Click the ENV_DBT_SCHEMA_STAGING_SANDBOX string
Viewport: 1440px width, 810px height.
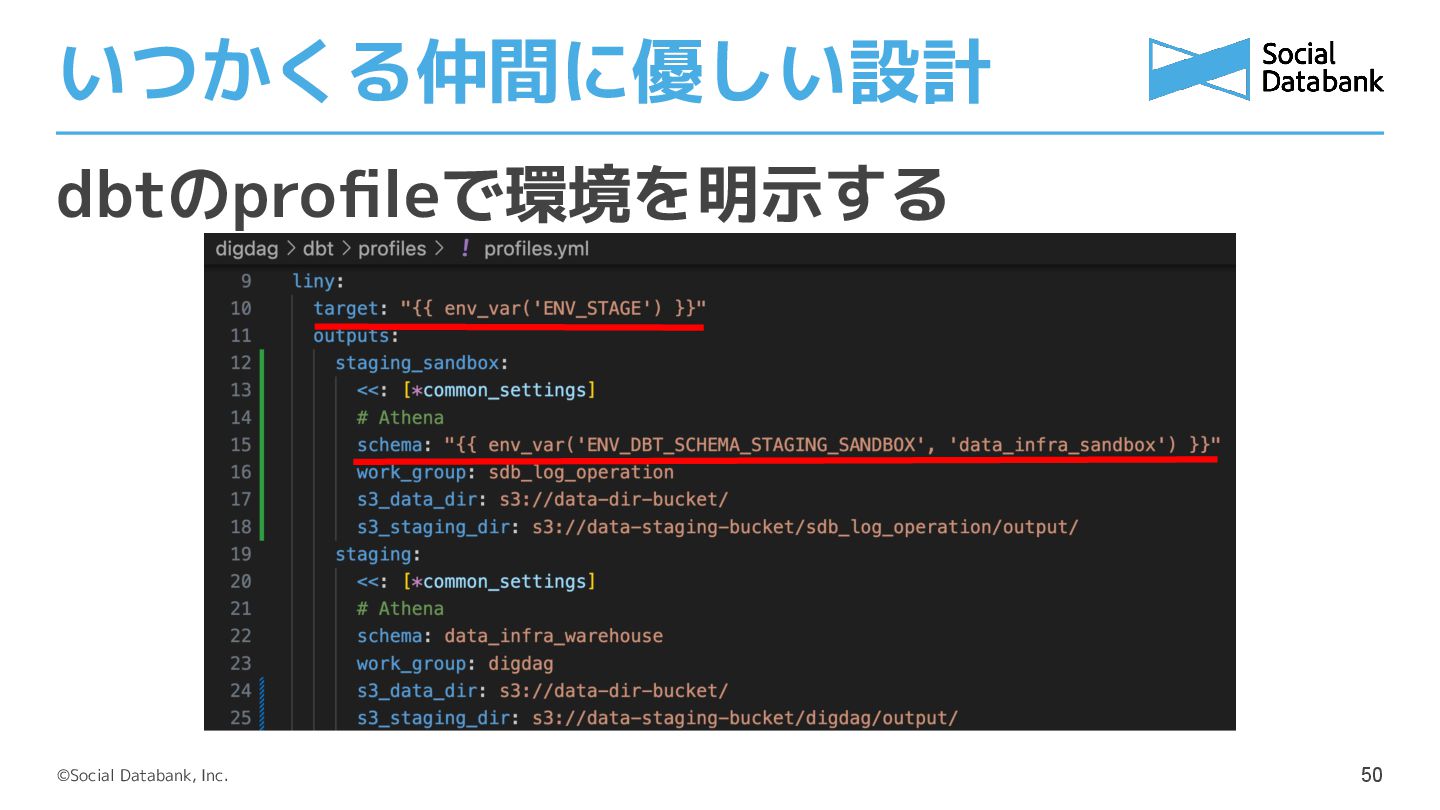coord(752,444)
